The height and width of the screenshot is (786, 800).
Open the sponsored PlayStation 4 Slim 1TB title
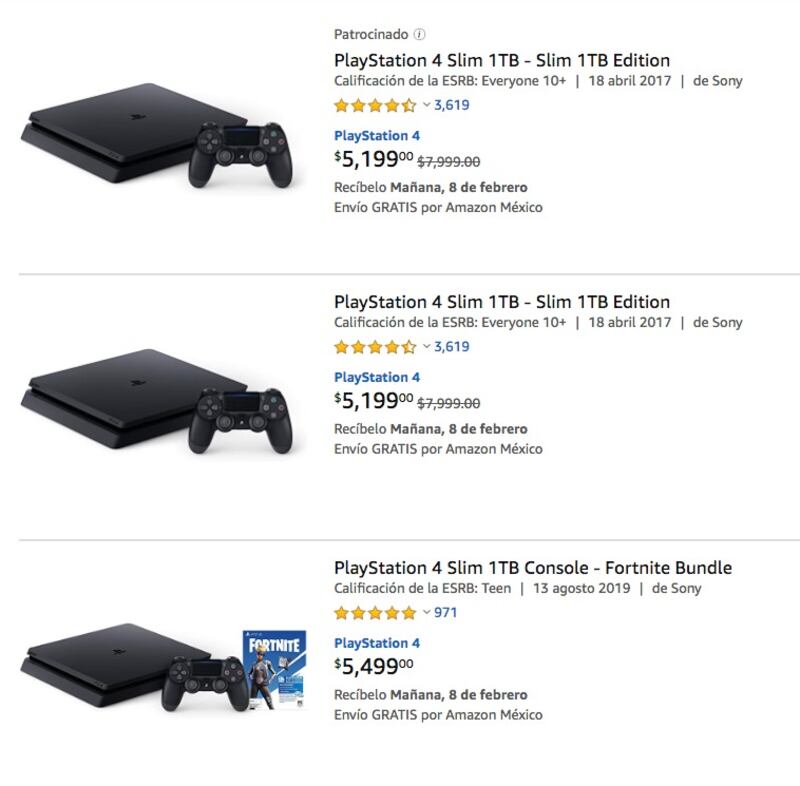pyautogui.click(x=502, y=60)
